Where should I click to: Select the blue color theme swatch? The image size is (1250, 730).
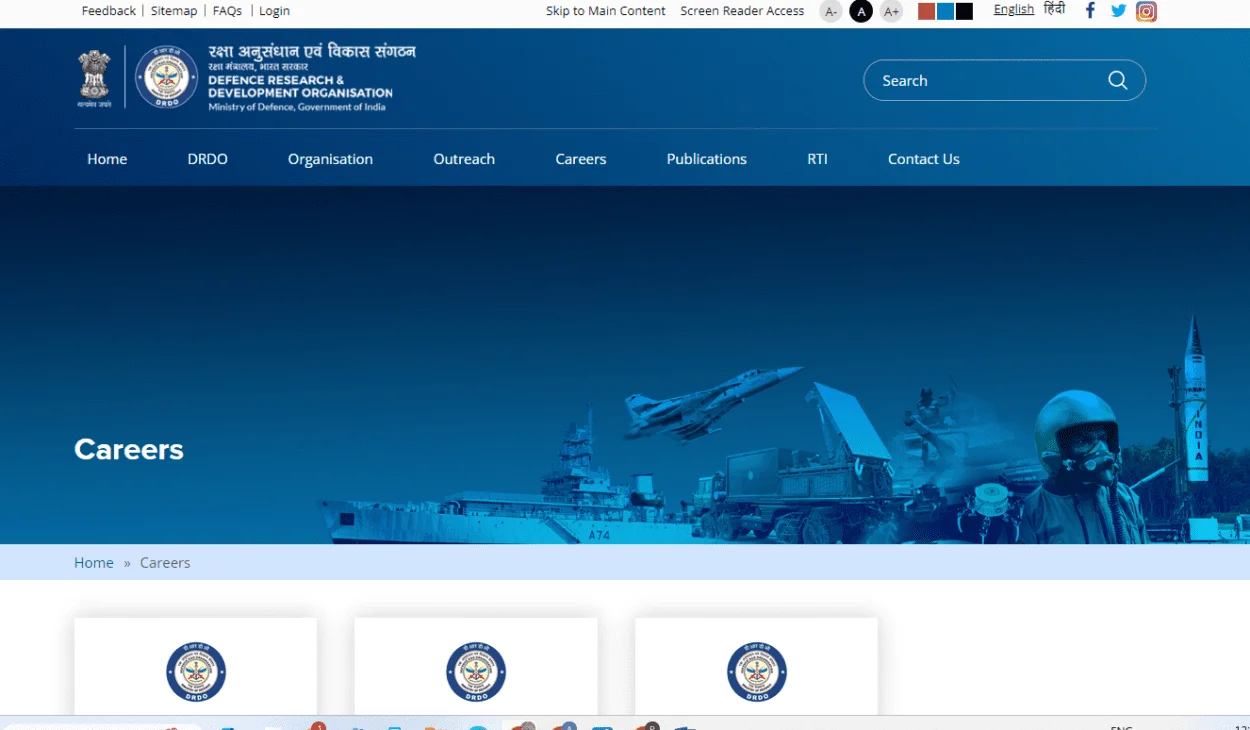pyautogui.click(x=945, y=11)
